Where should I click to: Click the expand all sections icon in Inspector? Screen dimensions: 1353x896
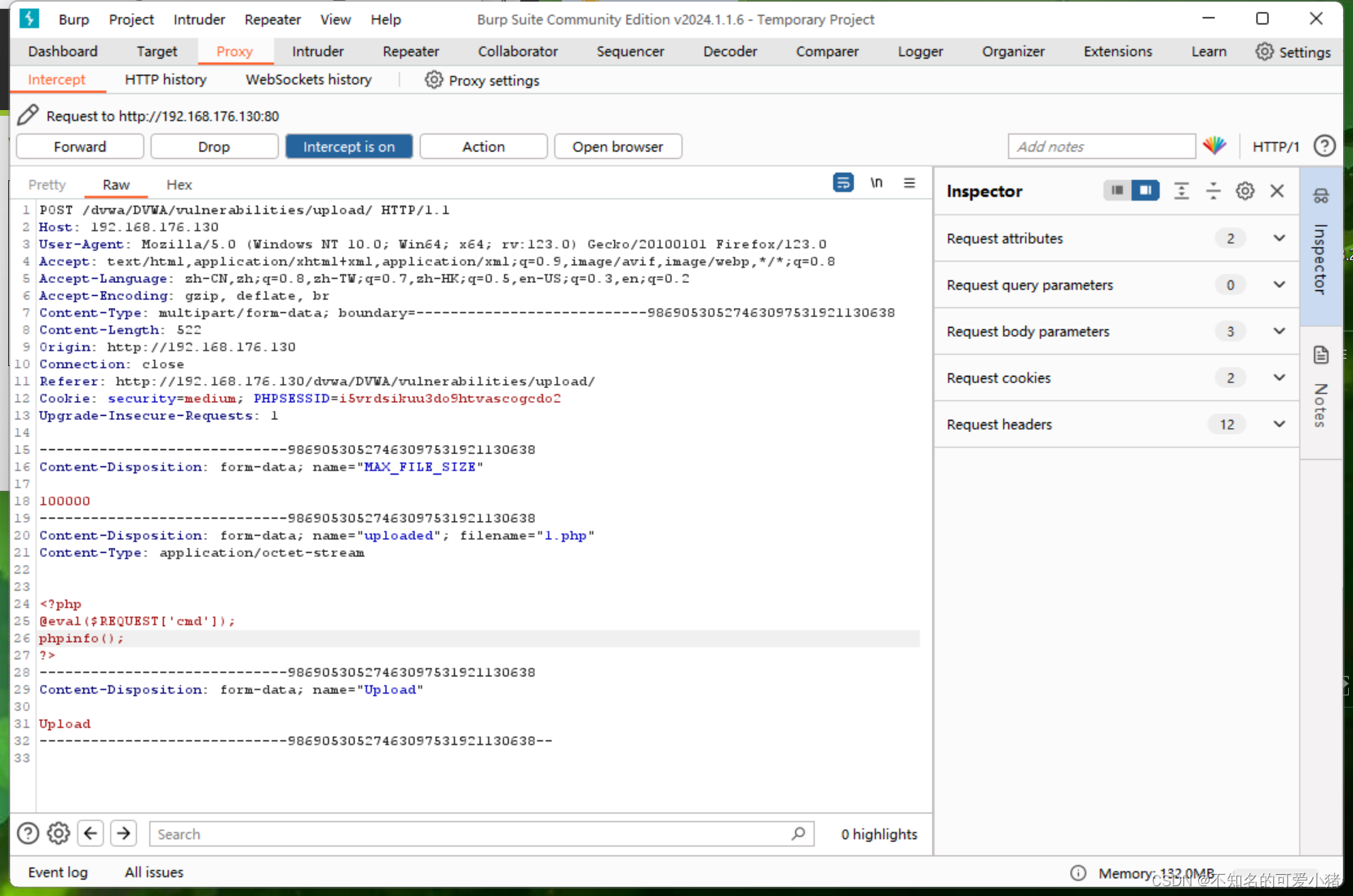pyautogui.click(x=1181, y=191)
